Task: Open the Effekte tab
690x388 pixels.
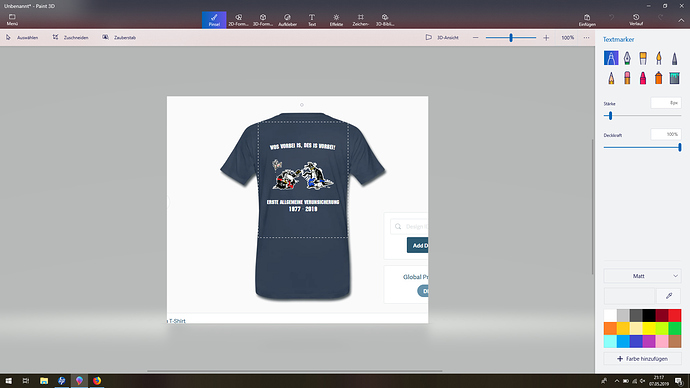Action: 336,20
